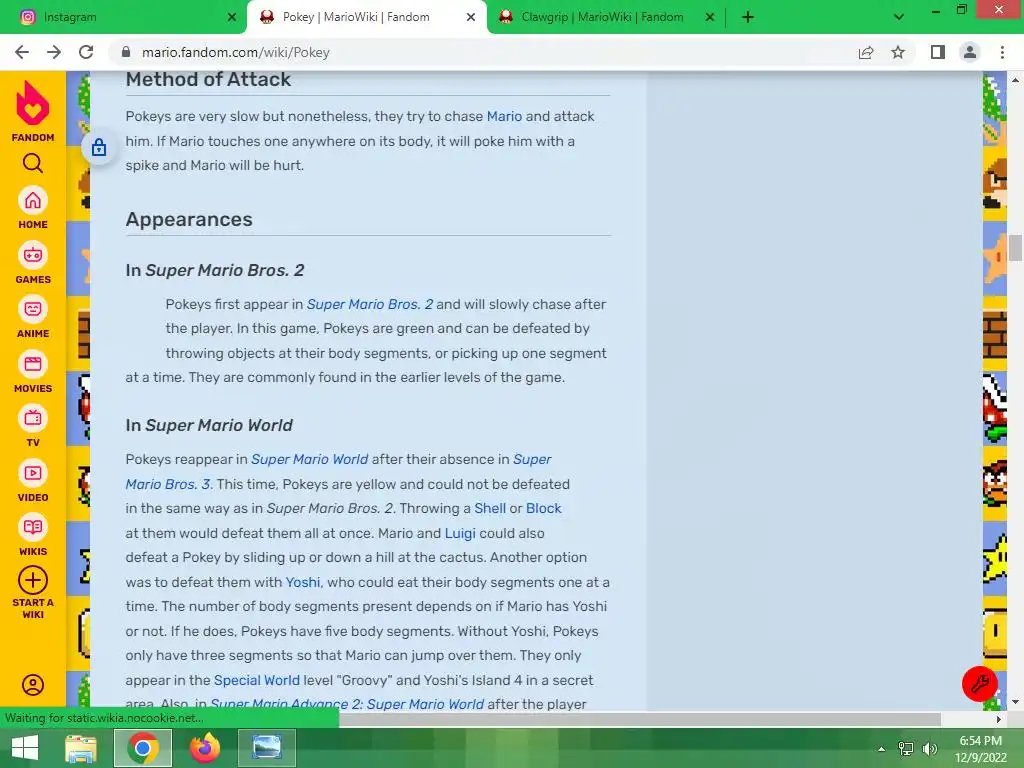Close the Clawgrip tab

[710, 17]
